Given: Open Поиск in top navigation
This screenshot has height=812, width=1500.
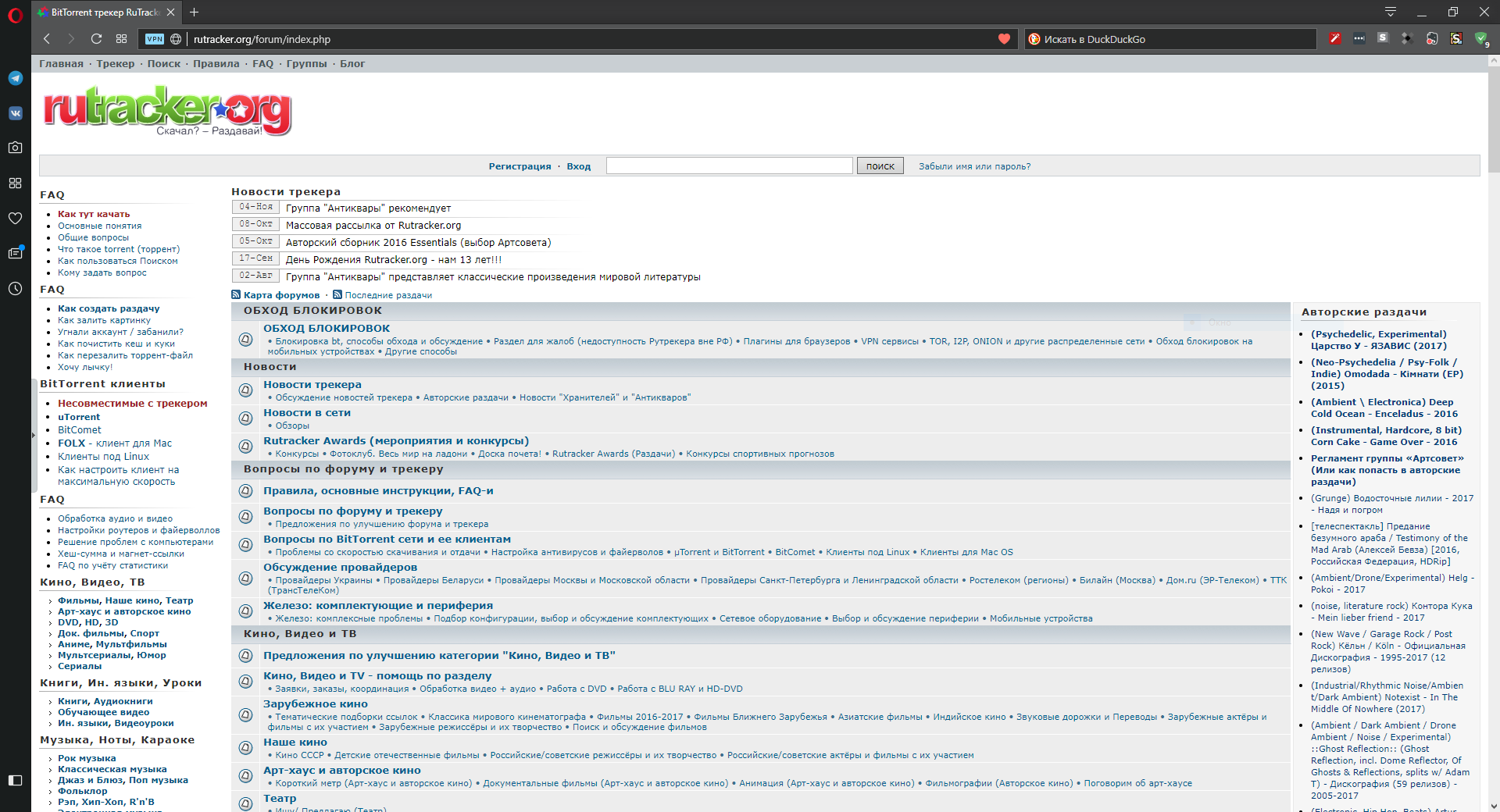Looking at the screenshot, I should point(164,64).
